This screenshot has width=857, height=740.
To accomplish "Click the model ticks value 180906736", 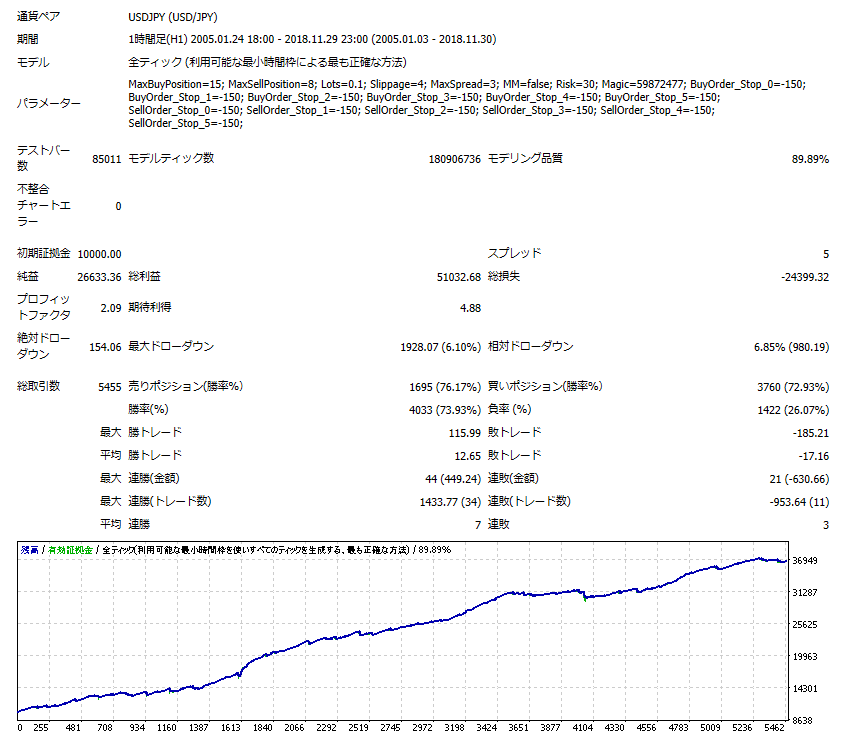I will [x=455, y=159].
